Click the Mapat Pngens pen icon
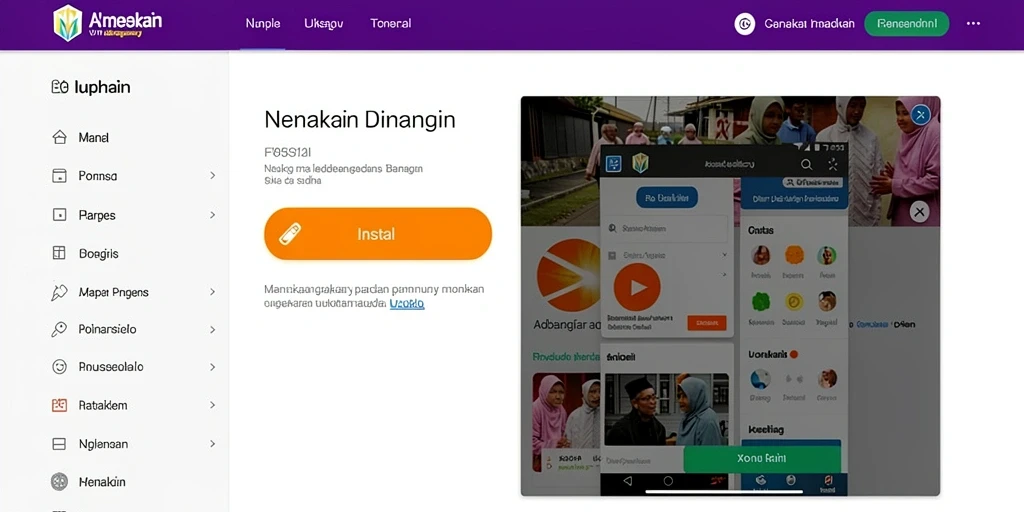 59,292
